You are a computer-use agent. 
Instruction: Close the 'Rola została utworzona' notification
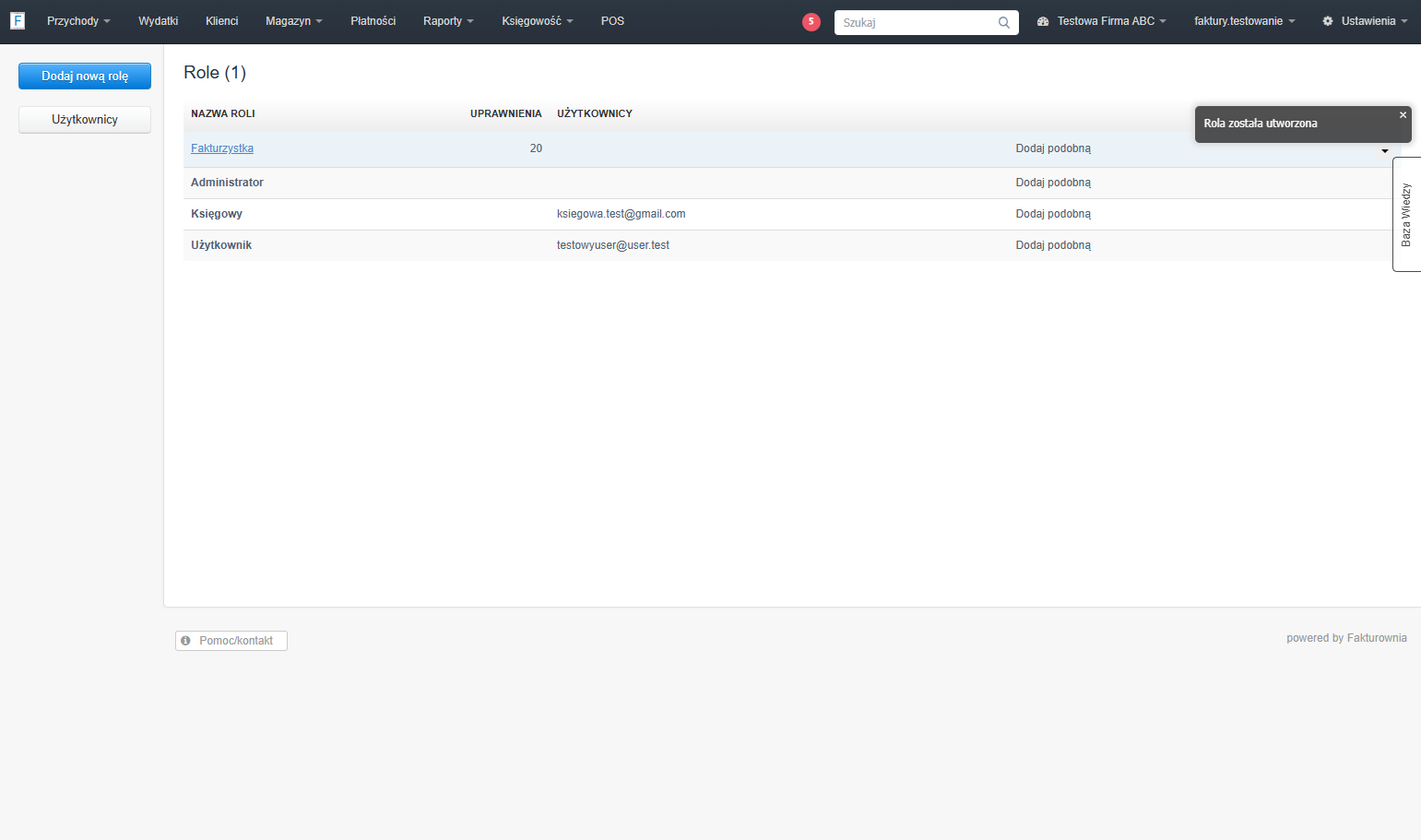coord(1403,115)
